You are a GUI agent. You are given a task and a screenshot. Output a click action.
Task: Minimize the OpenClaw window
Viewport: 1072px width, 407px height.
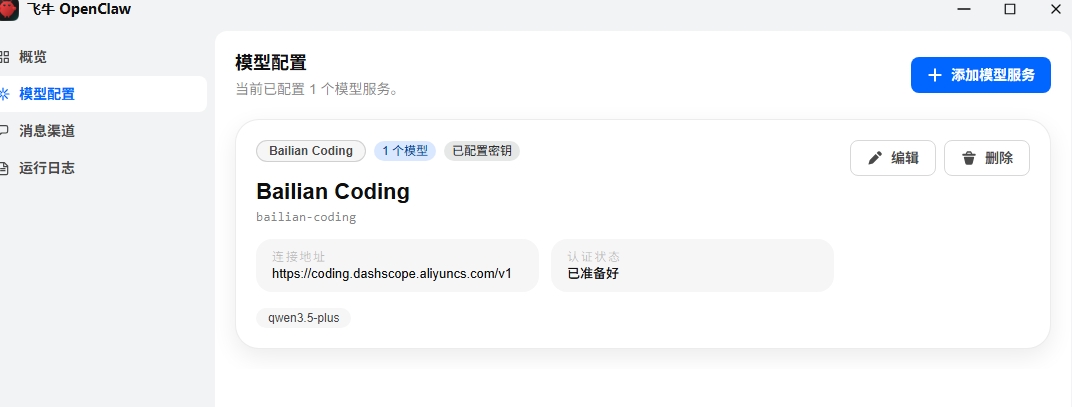click(964, 9)
